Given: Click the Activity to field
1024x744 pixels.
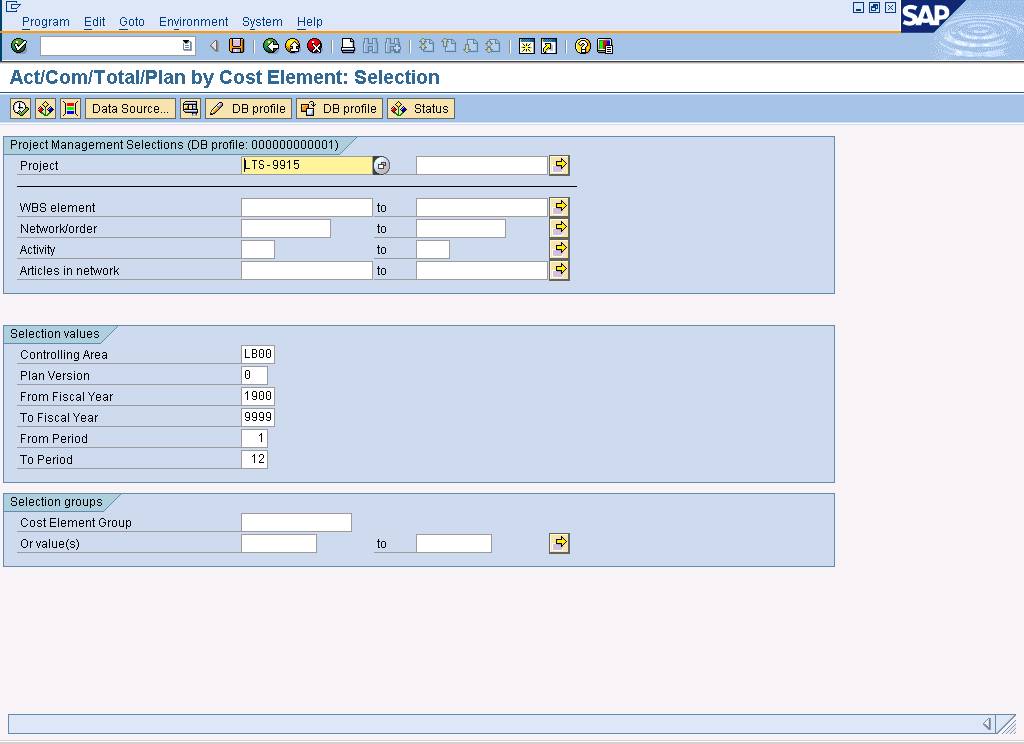Looking at the screenshot, I should pos(433,249).
